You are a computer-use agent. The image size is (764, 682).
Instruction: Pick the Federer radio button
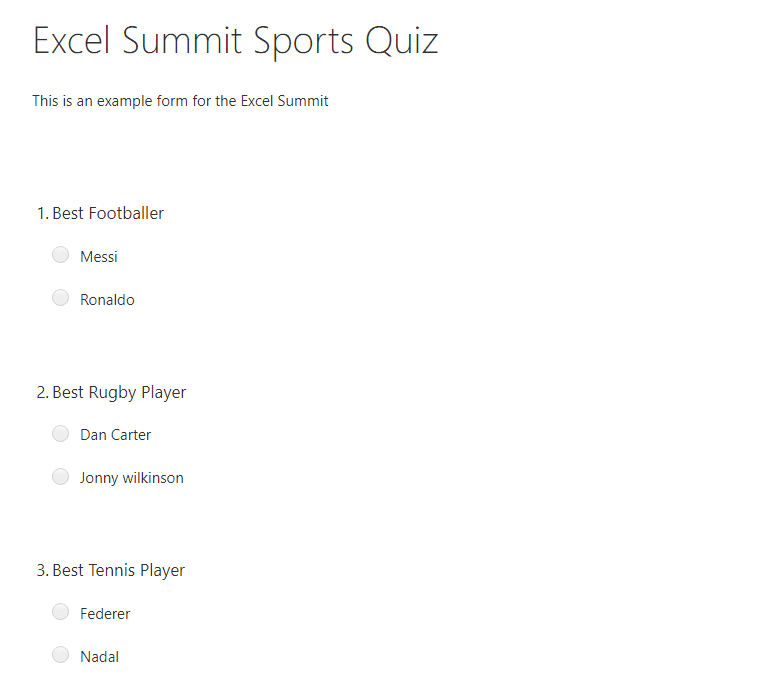pos(60,612)
